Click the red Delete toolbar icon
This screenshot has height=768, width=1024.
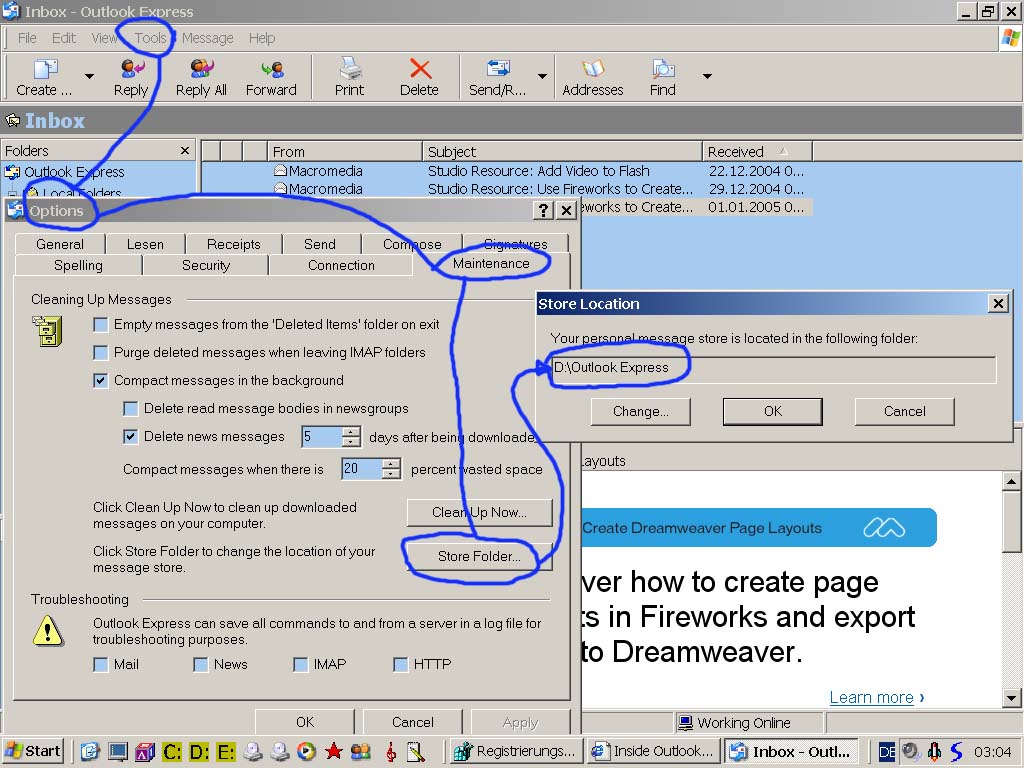pyautogui.click(x=420, y=69)
